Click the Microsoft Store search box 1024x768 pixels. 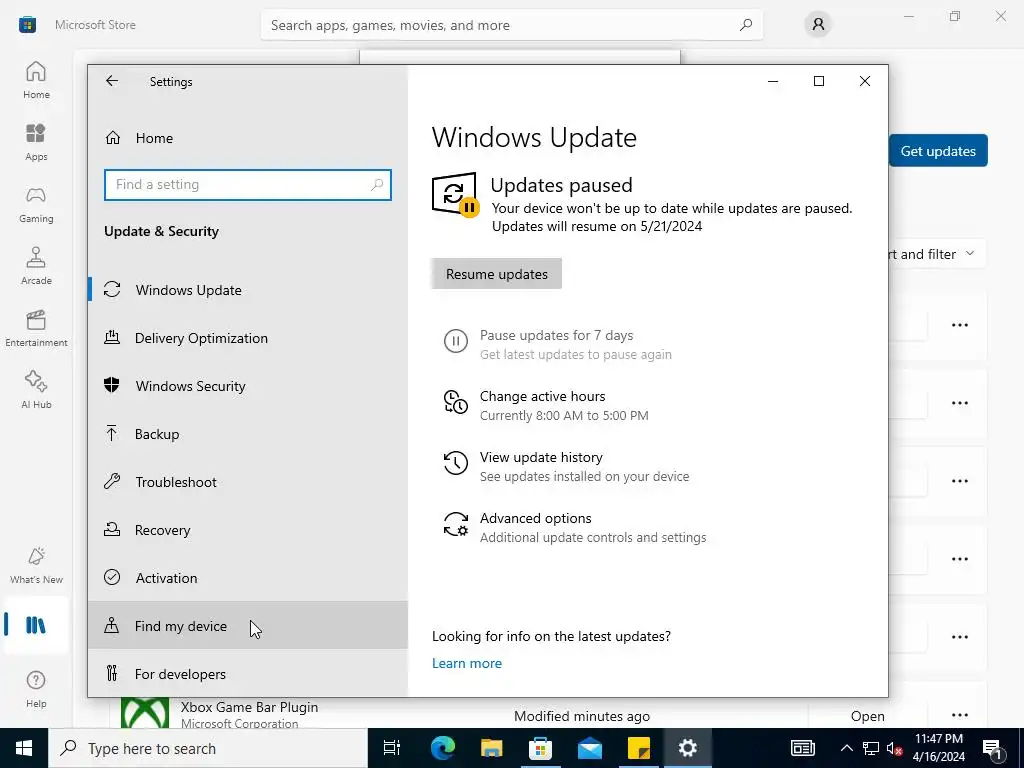511,25
